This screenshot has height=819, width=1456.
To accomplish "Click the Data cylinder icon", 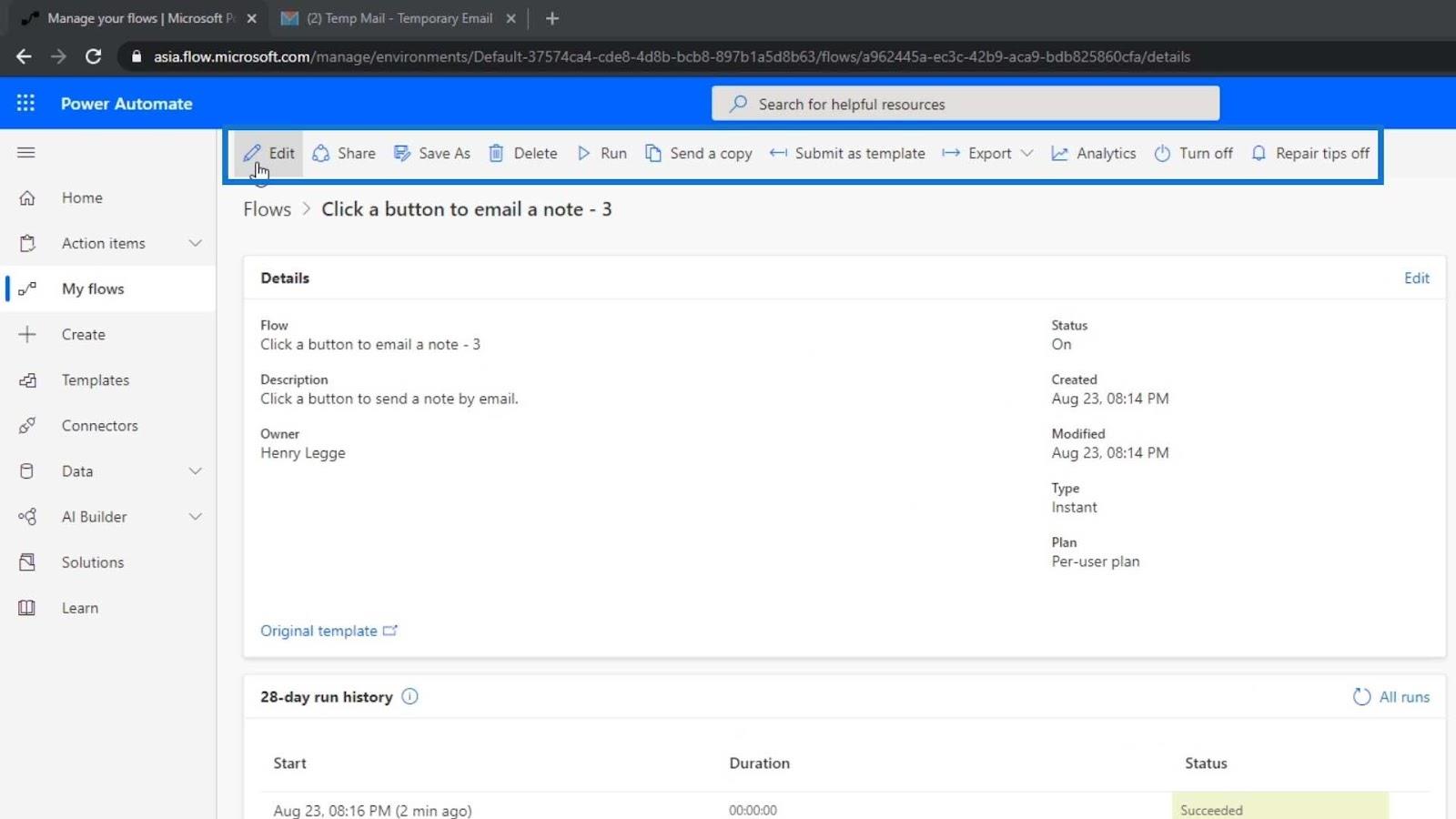I will (x=27, y=470).
